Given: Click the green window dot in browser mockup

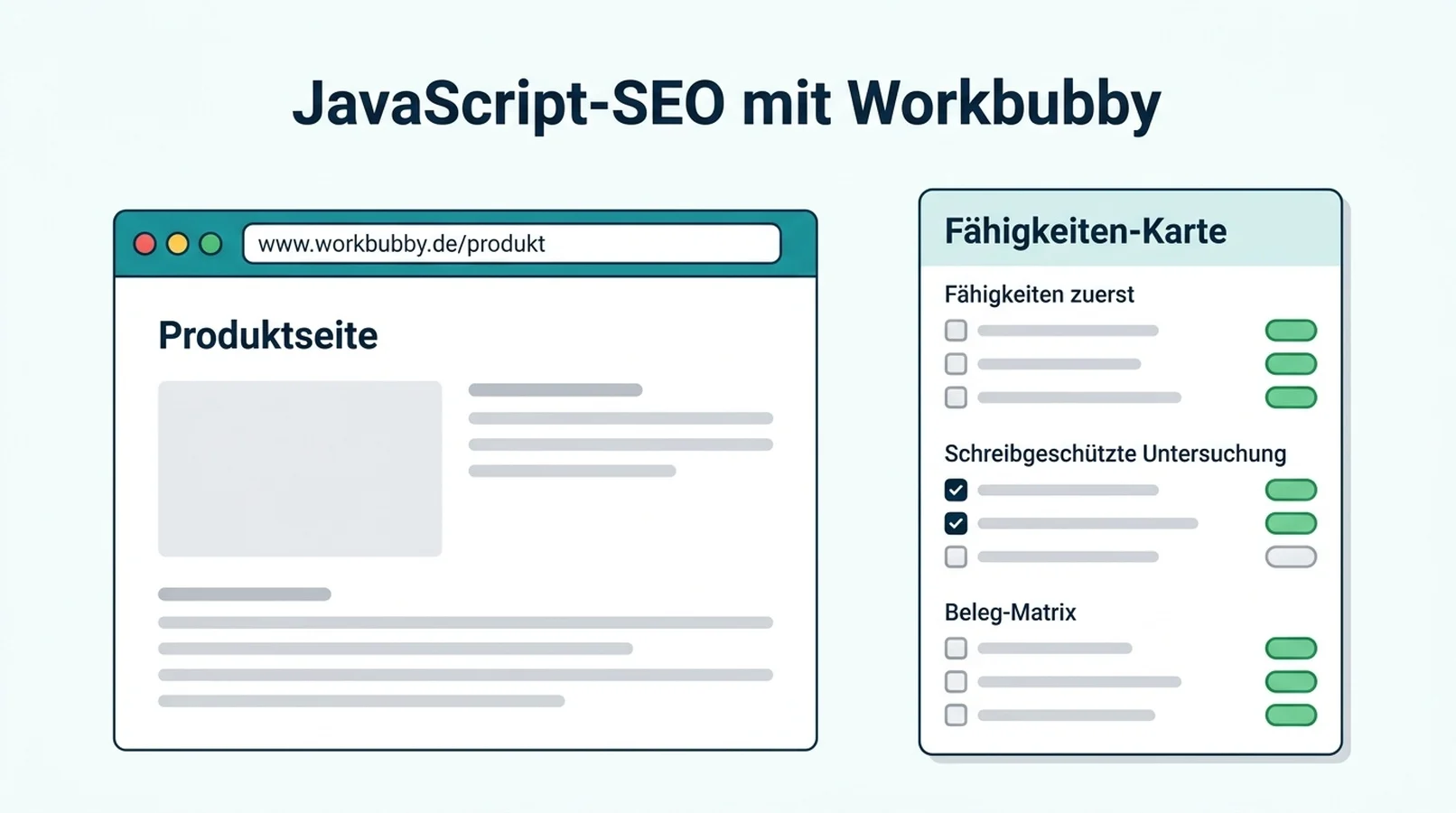Looking at the screenshot, I should click(210, 244).
